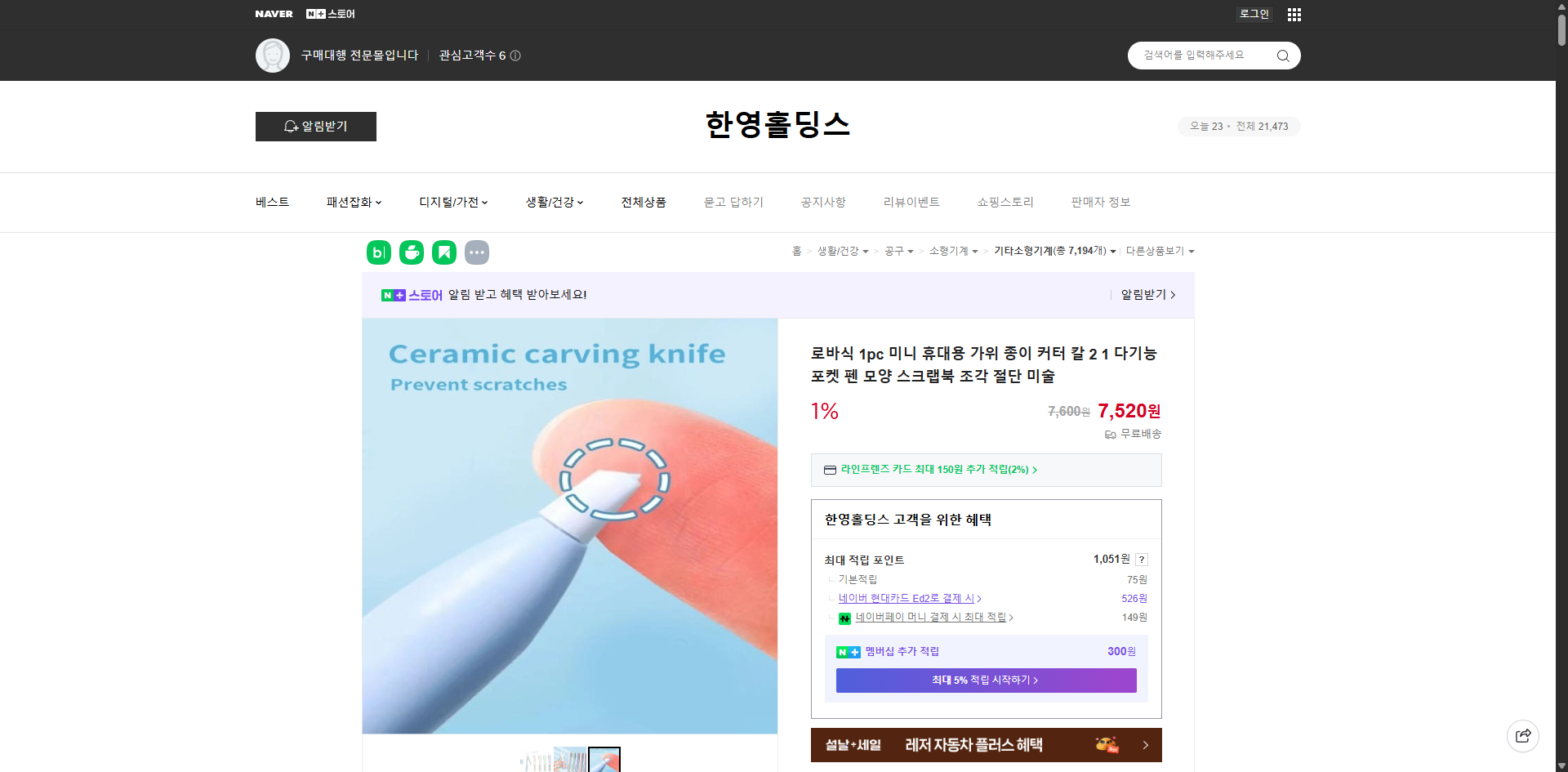
Task: Go to the 판매자 정보 tab
Action: pyautogui.click(x=1100, y=202)
